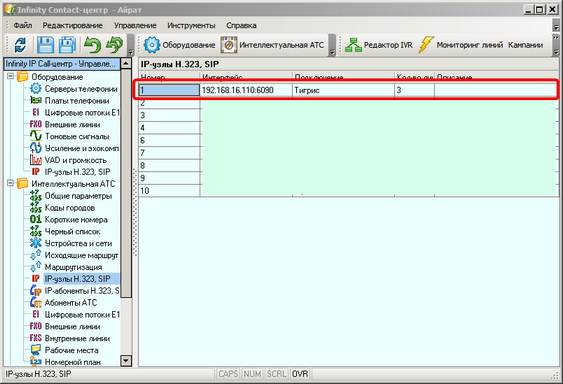Open the Справка menu
The height and width of the screenshot is (384, 563).
coord(241,26)
